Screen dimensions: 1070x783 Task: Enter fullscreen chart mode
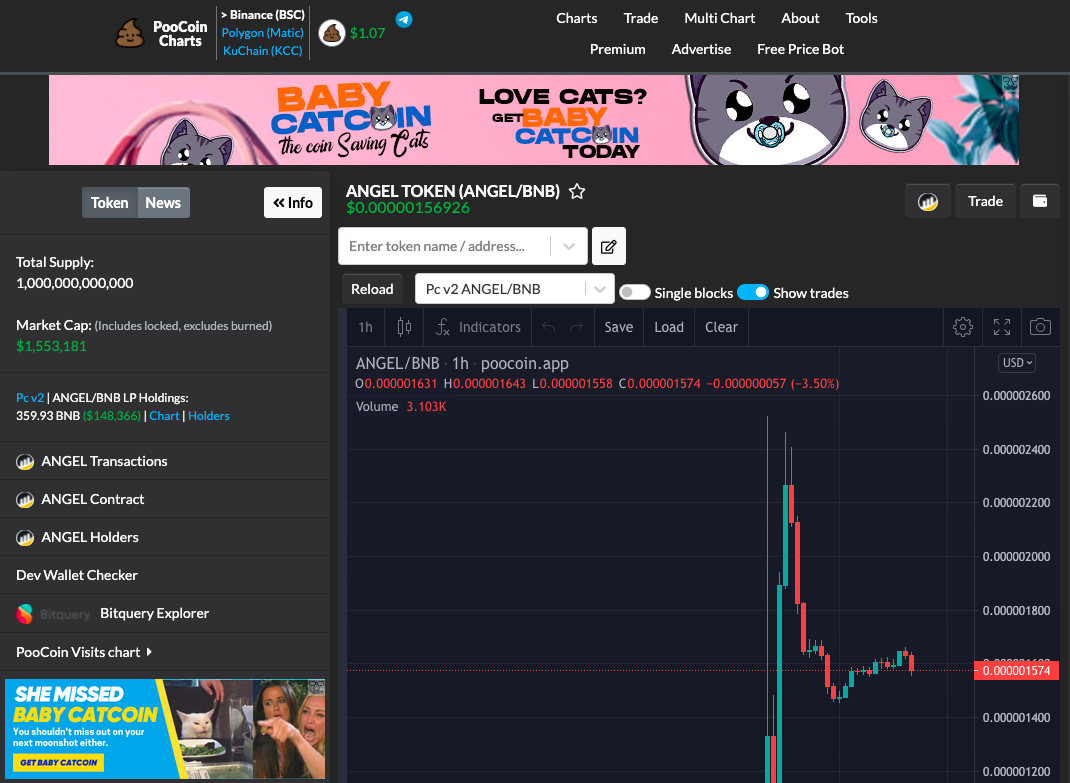coord(1002,327)
